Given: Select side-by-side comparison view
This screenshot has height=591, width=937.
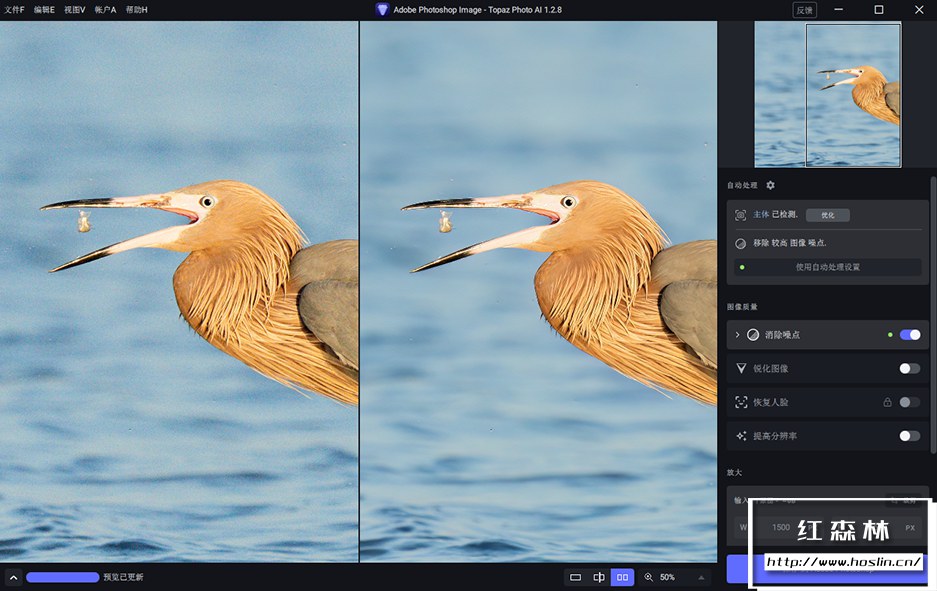Looking at the screenshot, I should point(622,577).
